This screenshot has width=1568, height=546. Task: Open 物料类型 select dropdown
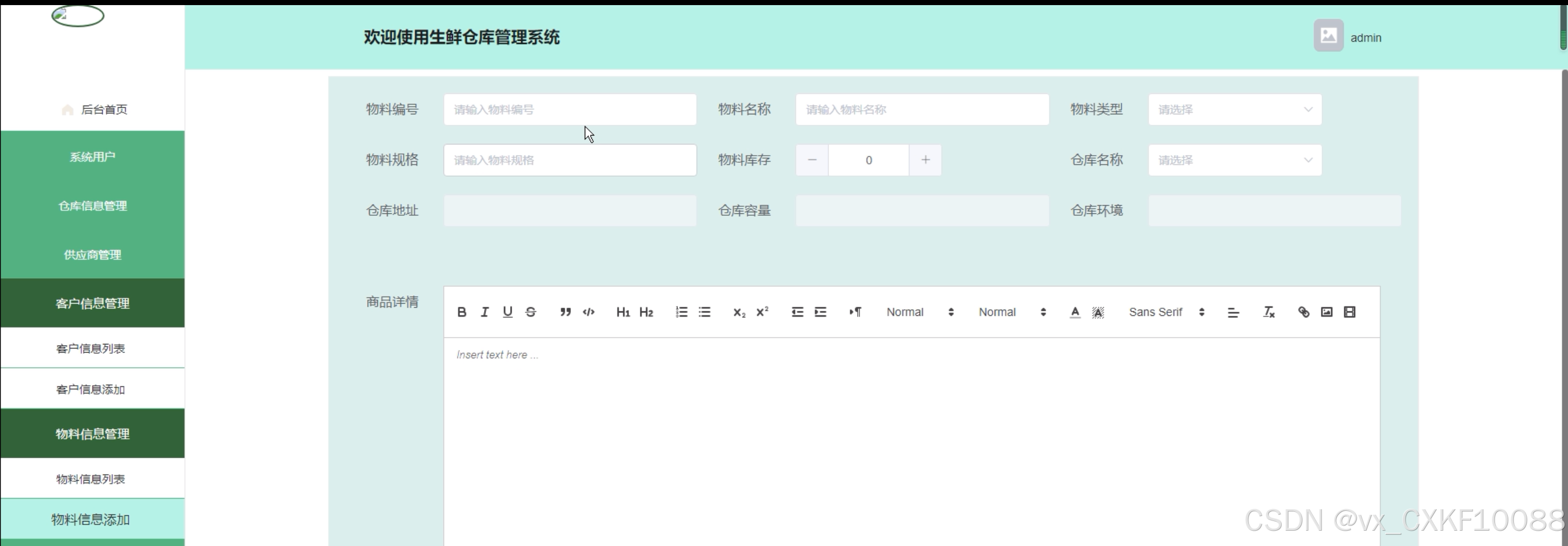tap(1235, 109)
